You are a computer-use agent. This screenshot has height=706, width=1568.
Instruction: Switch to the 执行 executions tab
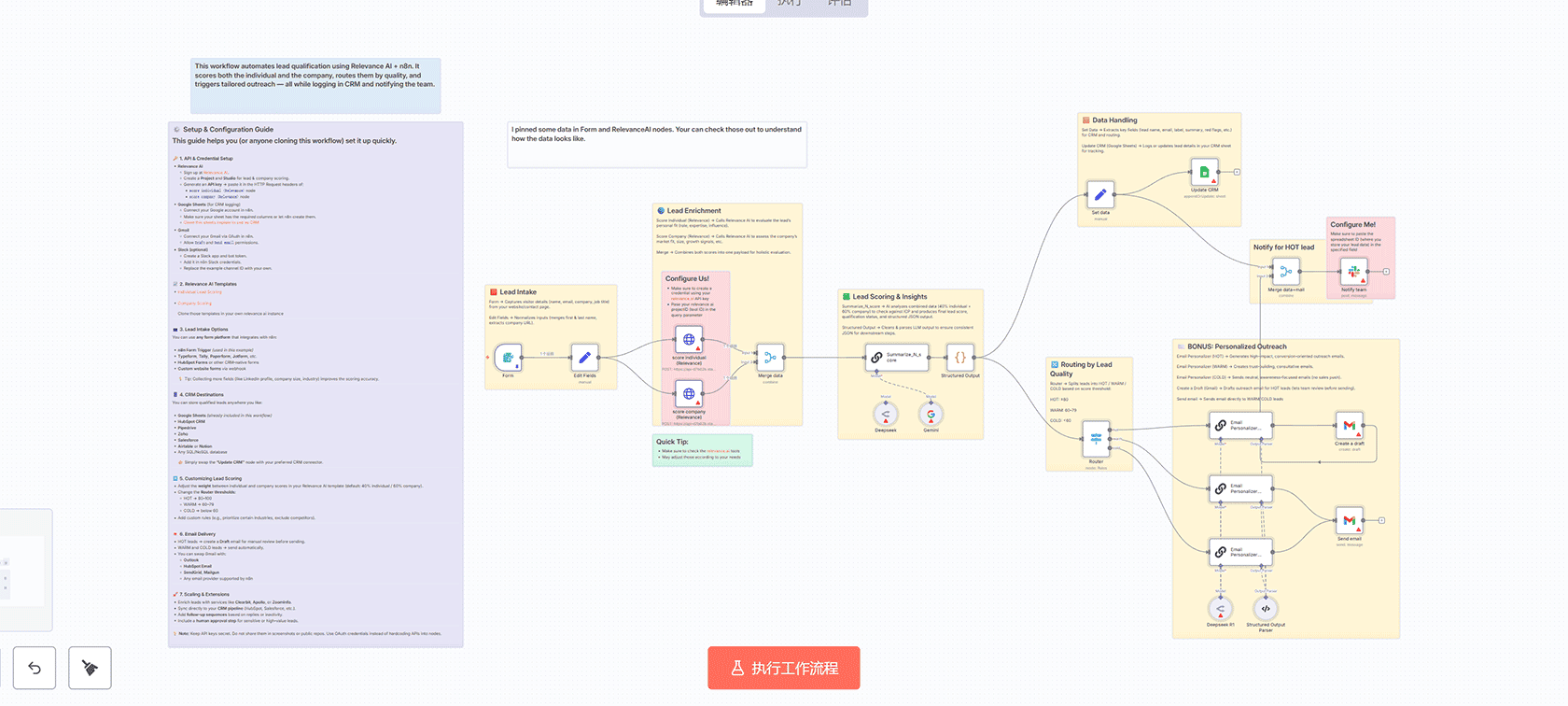click(x=789, y=4)
